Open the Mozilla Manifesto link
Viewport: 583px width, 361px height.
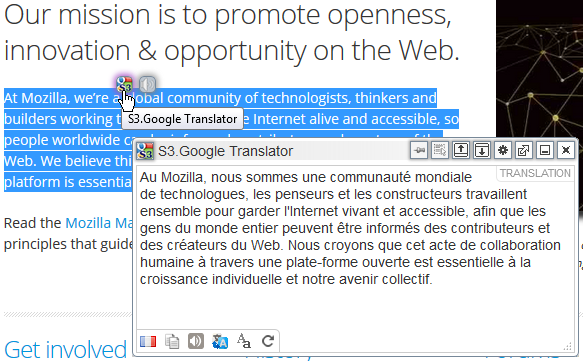click(99, 223)
